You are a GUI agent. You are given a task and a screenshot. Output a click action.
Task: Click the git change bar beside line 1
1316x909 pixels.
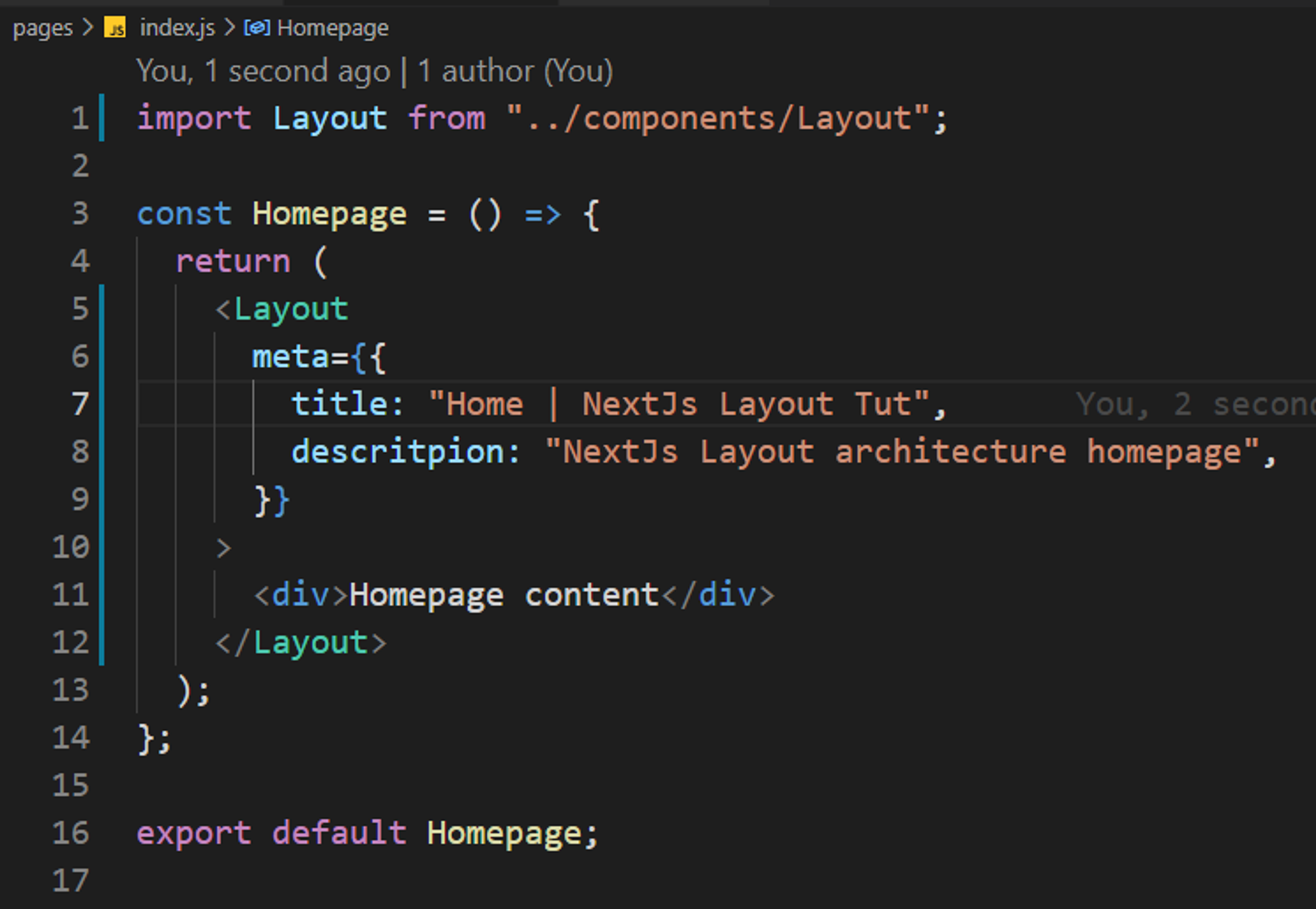click(x=102, y=118)
